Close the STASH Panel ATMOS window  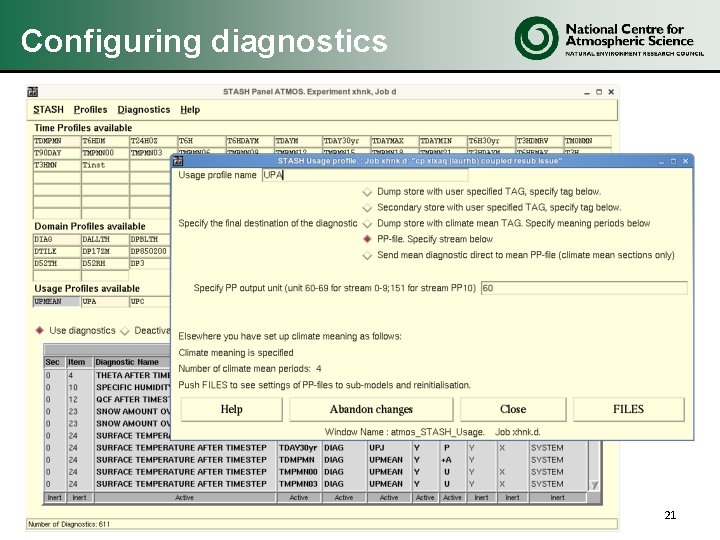pos(611,92)
